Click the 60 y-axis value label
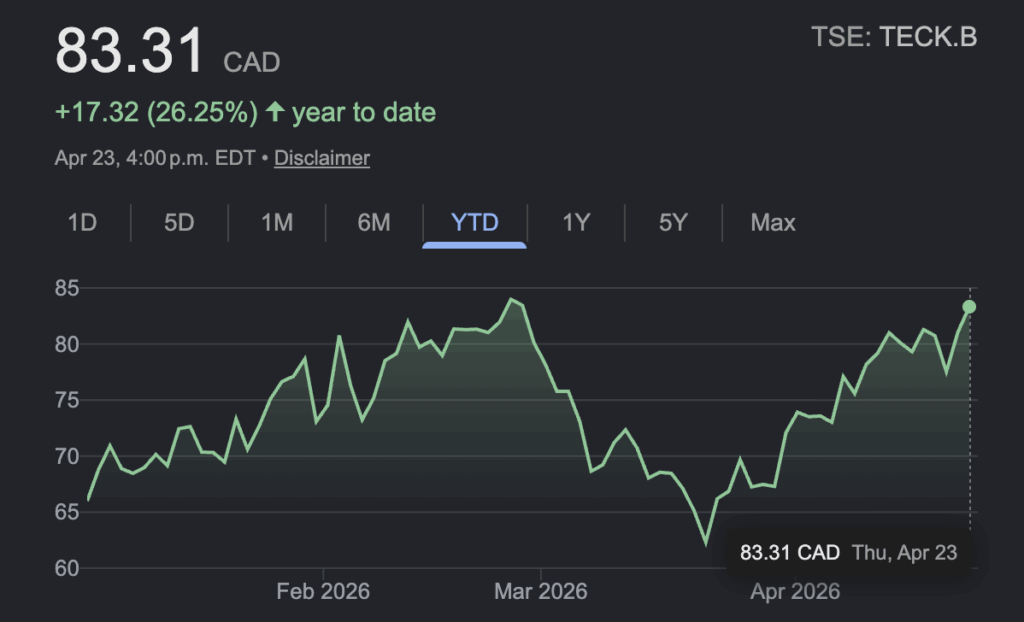The image size is (1024, 622). click(x=67, y=568)
